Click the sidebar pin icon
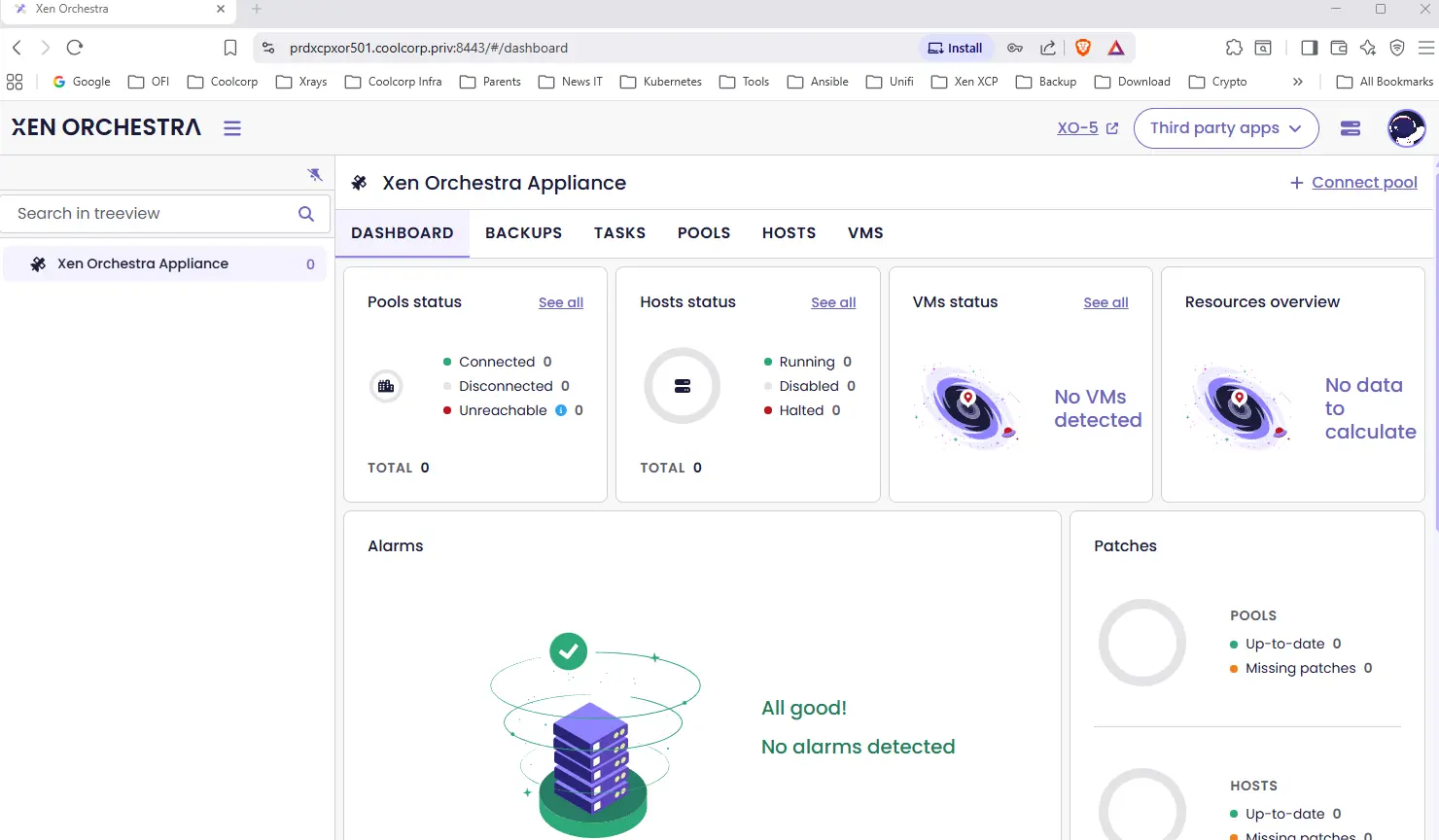The width and height of the screenshot is (1439, 840). coord(314,175)
